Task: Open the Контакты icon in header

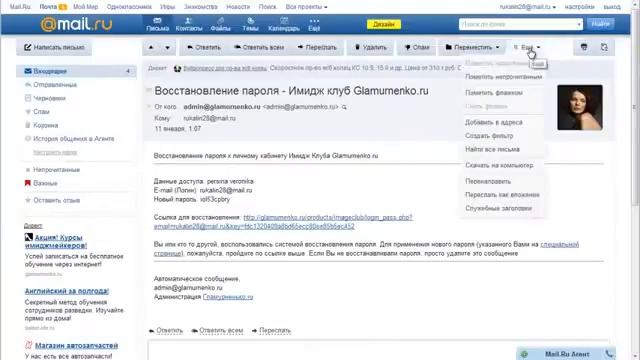Action: [189, 24]
